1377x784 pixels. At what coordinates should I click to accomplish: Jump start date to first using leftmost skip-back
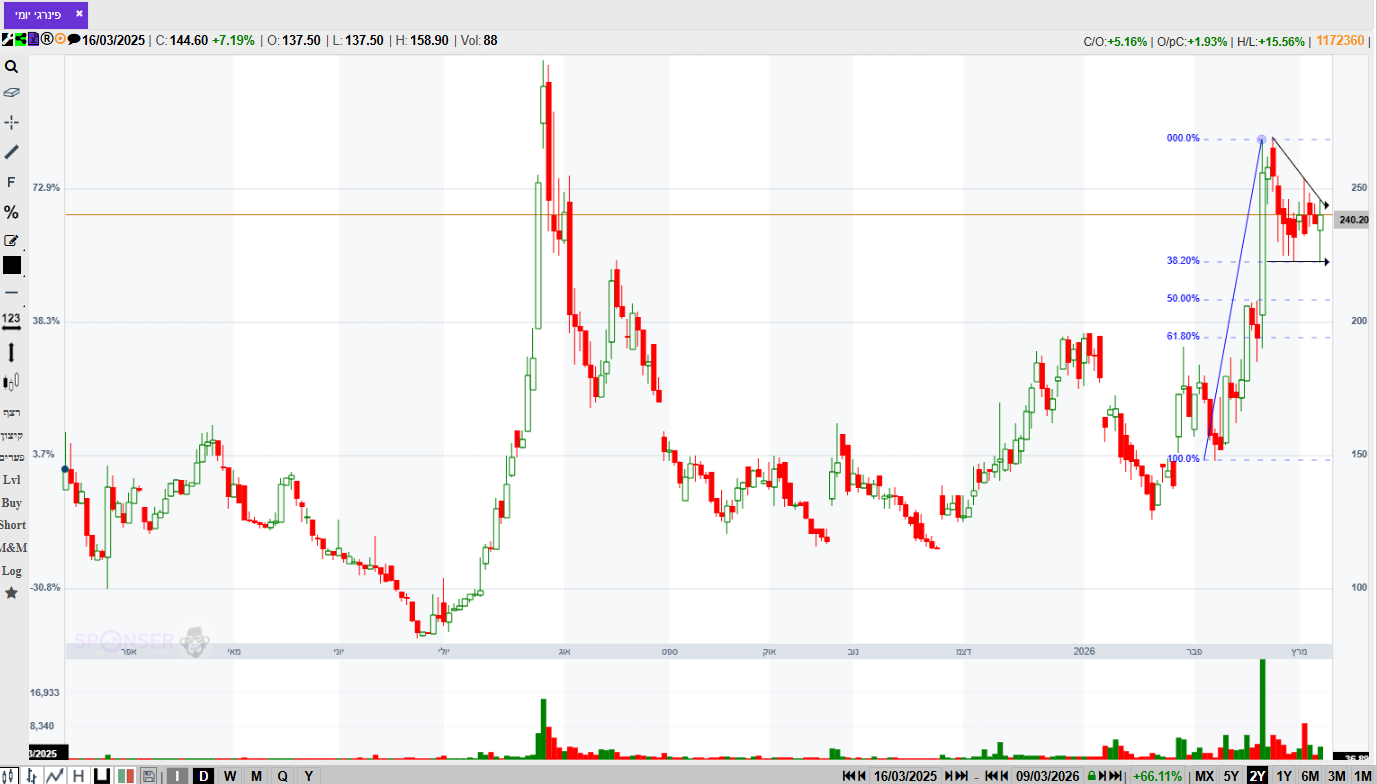point(848,776)
